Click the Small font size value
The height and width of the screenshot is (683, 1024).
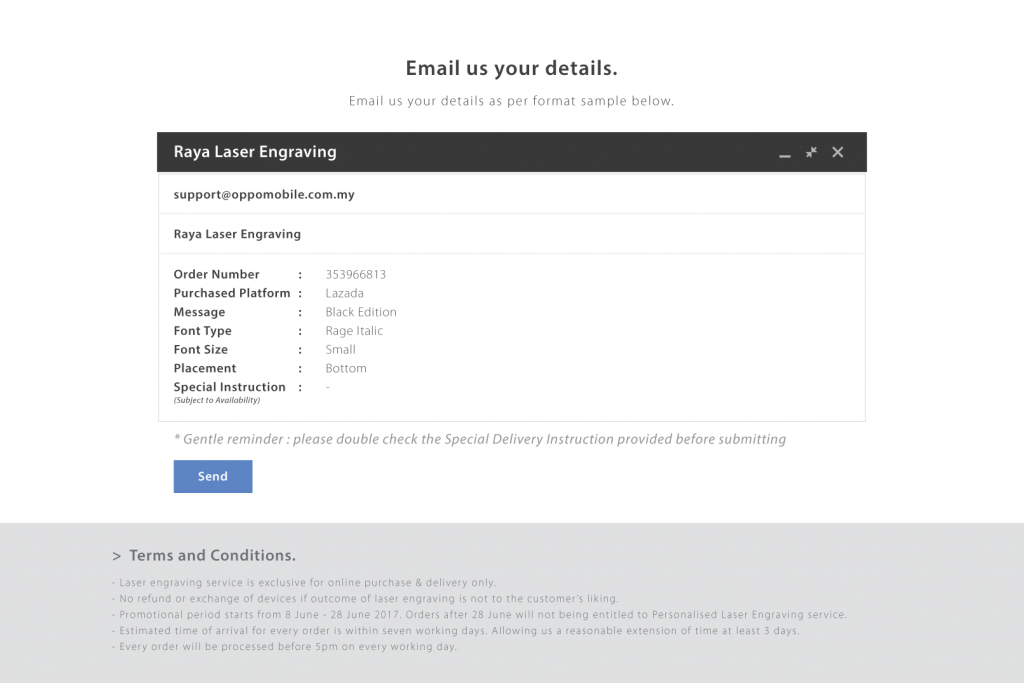coord(340,349)
